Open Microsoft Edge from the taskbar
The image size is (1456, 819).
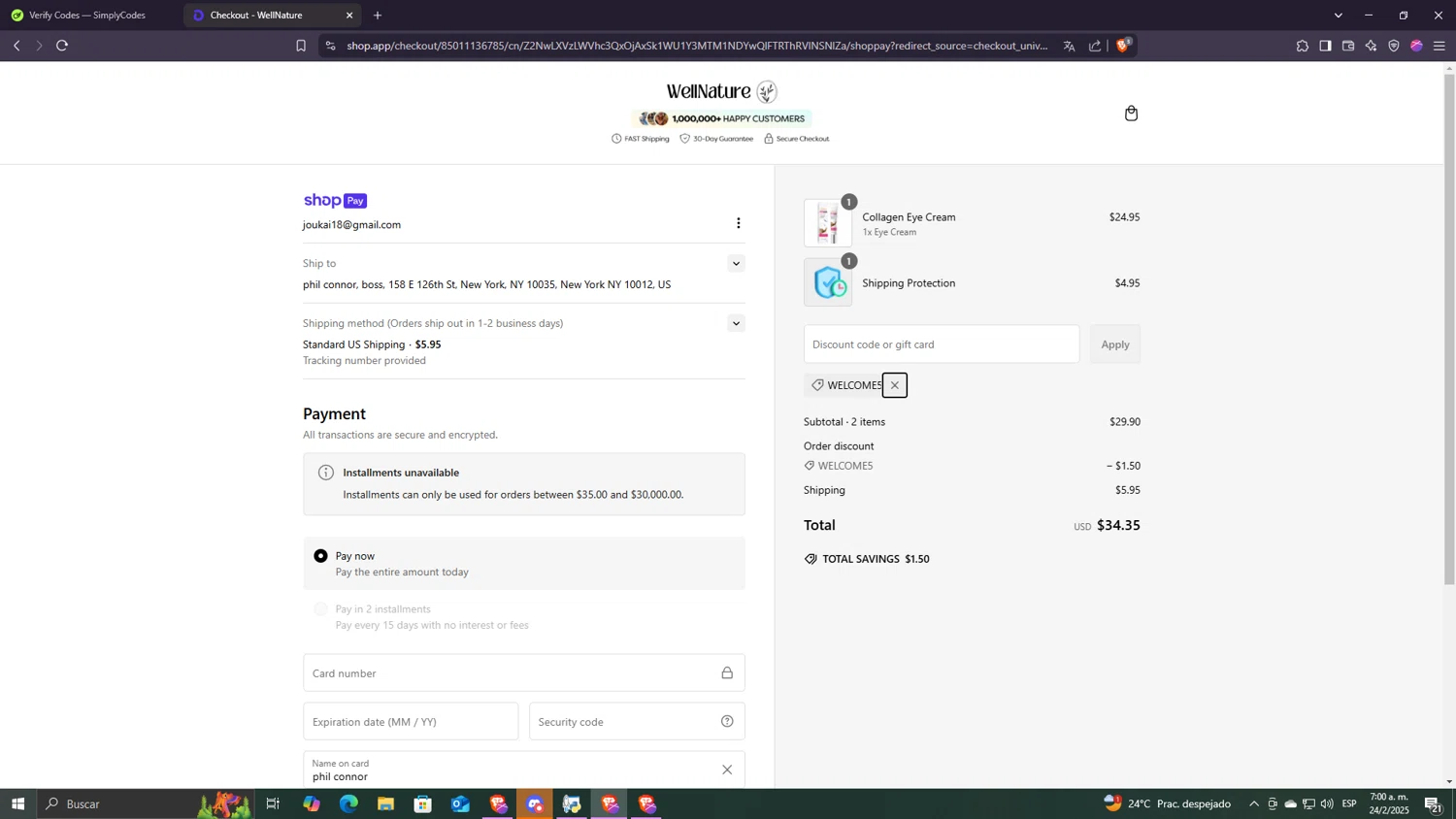click(x=348, y=803)
